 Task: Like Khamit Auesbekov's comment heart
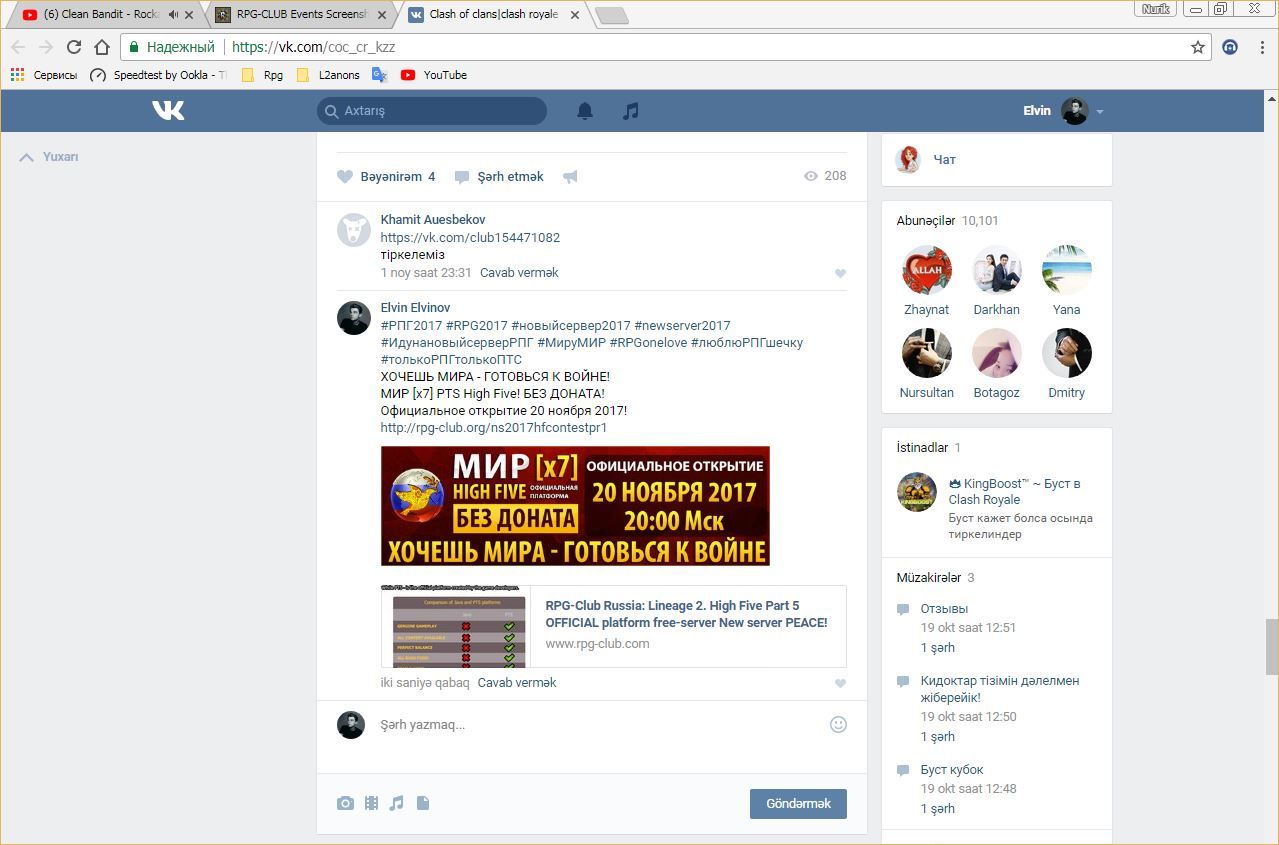point(840,273)
